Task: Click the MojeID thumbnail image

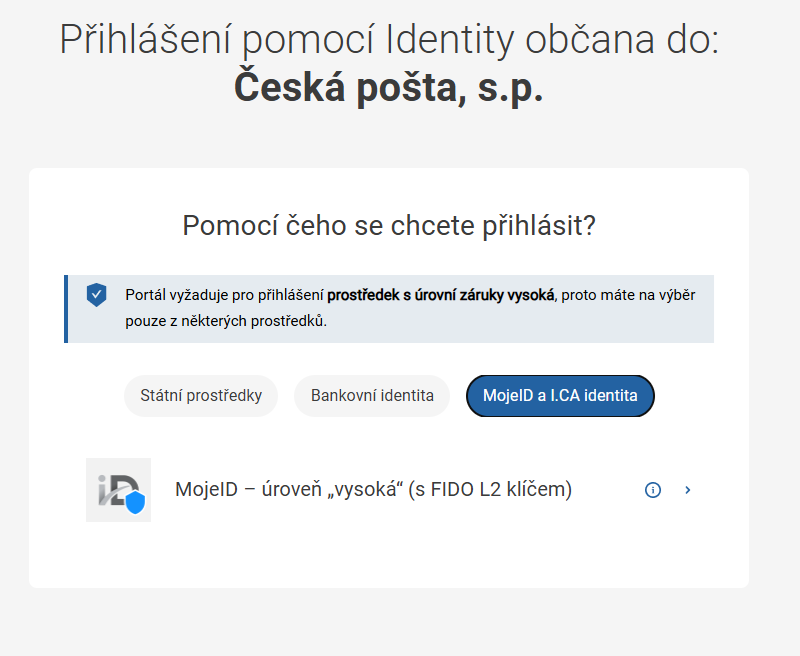Action: (x=118, y=489)
